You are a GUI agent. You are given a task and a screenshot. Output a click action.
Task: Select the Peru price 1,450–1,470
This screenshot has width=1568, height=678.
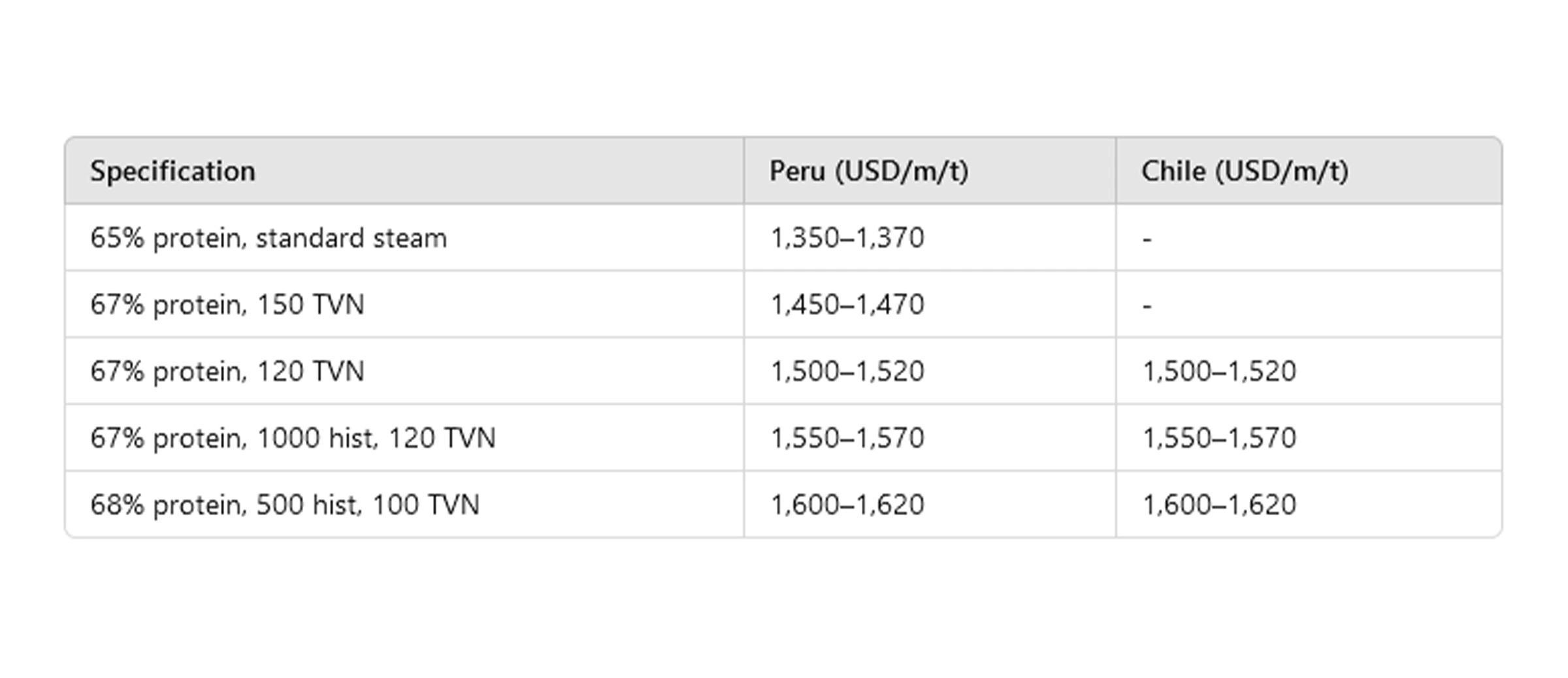point(847,305)
